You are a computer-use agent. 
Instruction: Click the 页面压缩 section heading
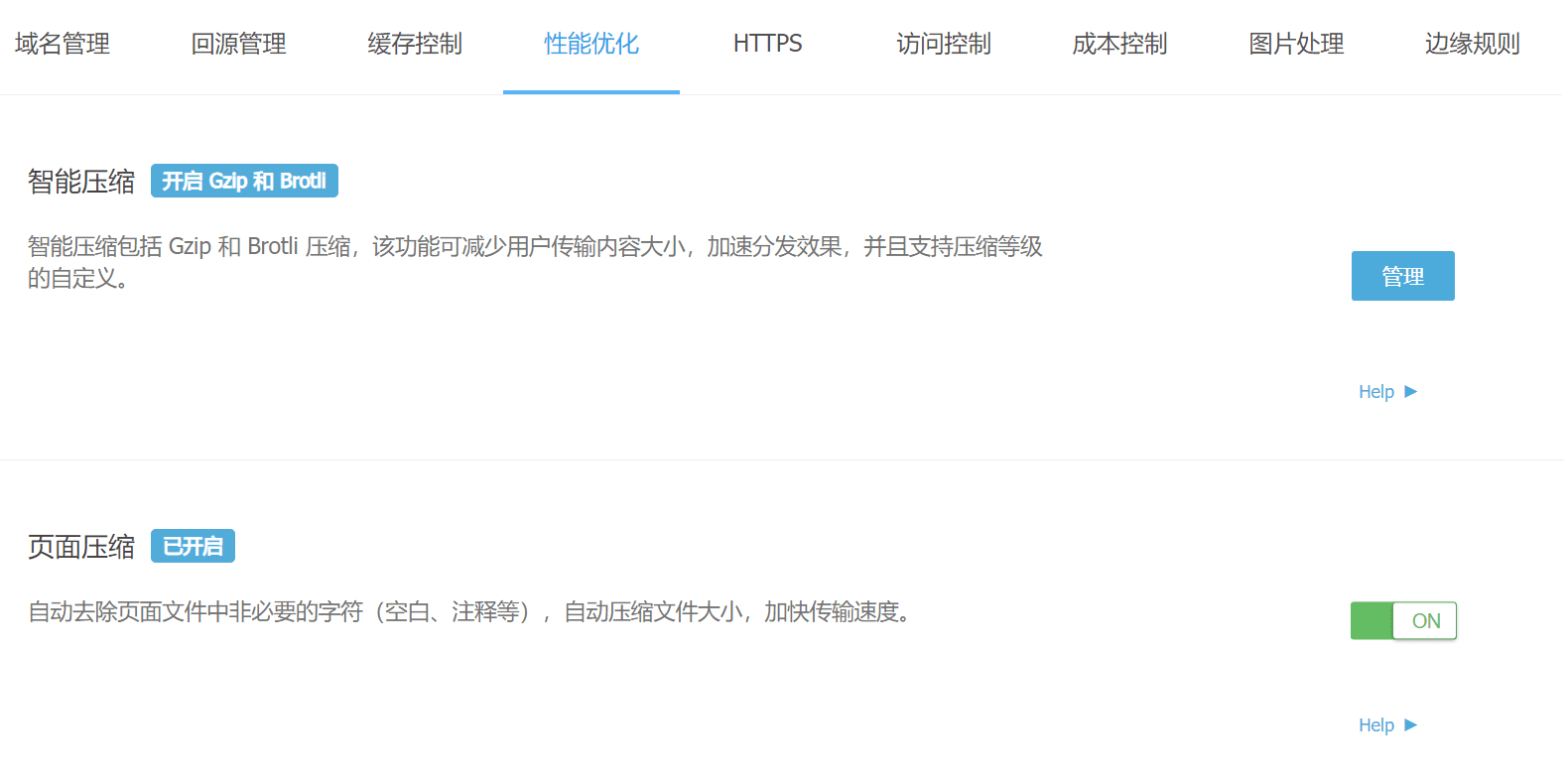point(81,547)
